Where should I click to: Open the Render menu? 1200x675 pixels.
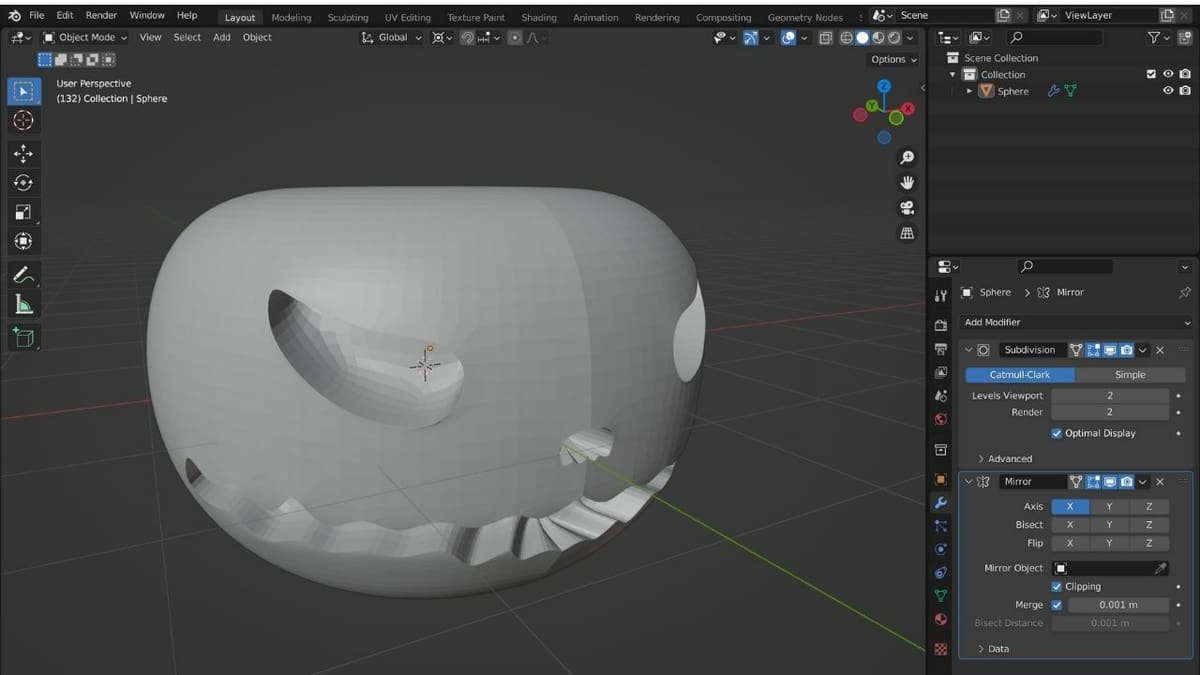(101, 15)
